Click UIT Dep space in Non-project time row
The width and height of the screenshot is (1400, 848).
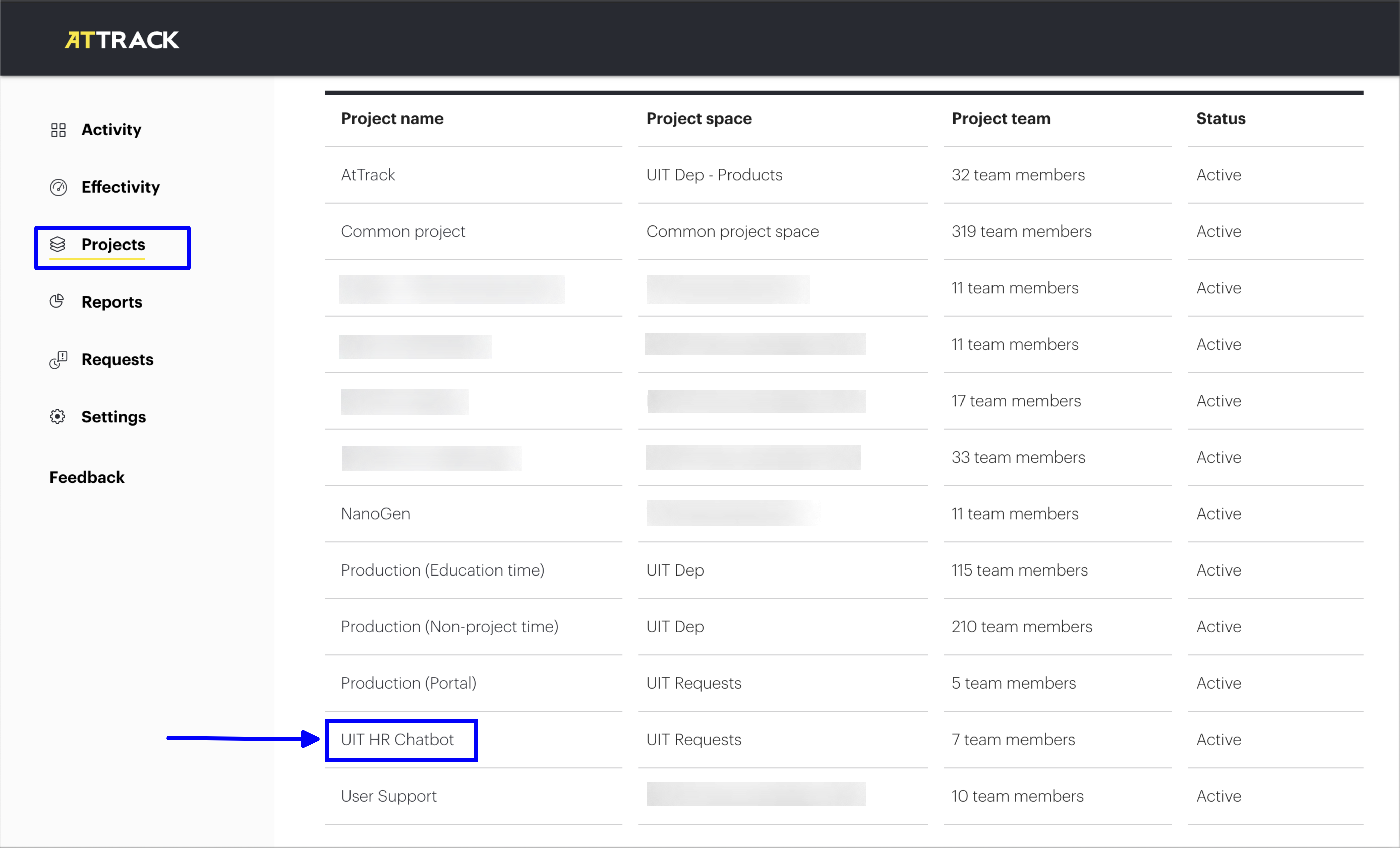[x=675, y=627]
